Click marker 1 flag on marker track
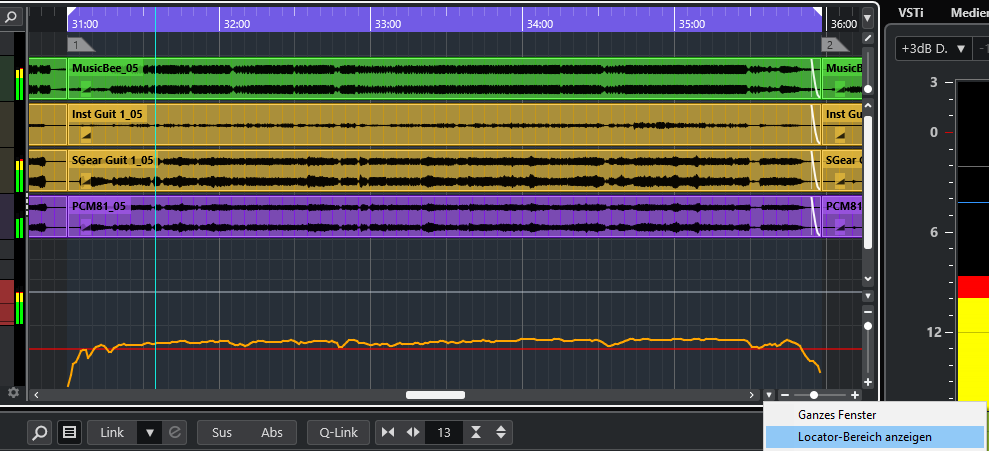 point(81,45)
